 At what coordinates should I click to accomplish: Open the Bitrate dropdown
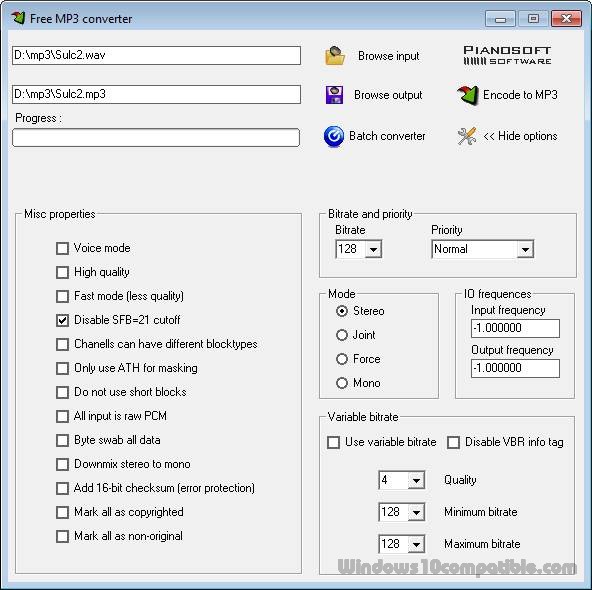click(x=373, y=250)
